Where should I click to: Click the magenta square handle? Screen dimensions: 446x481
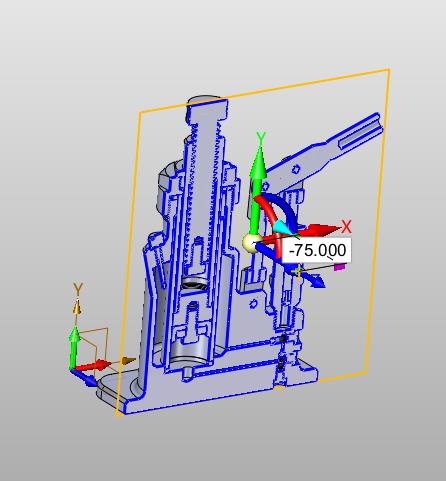pyautogui.click(x=339, y=267)
